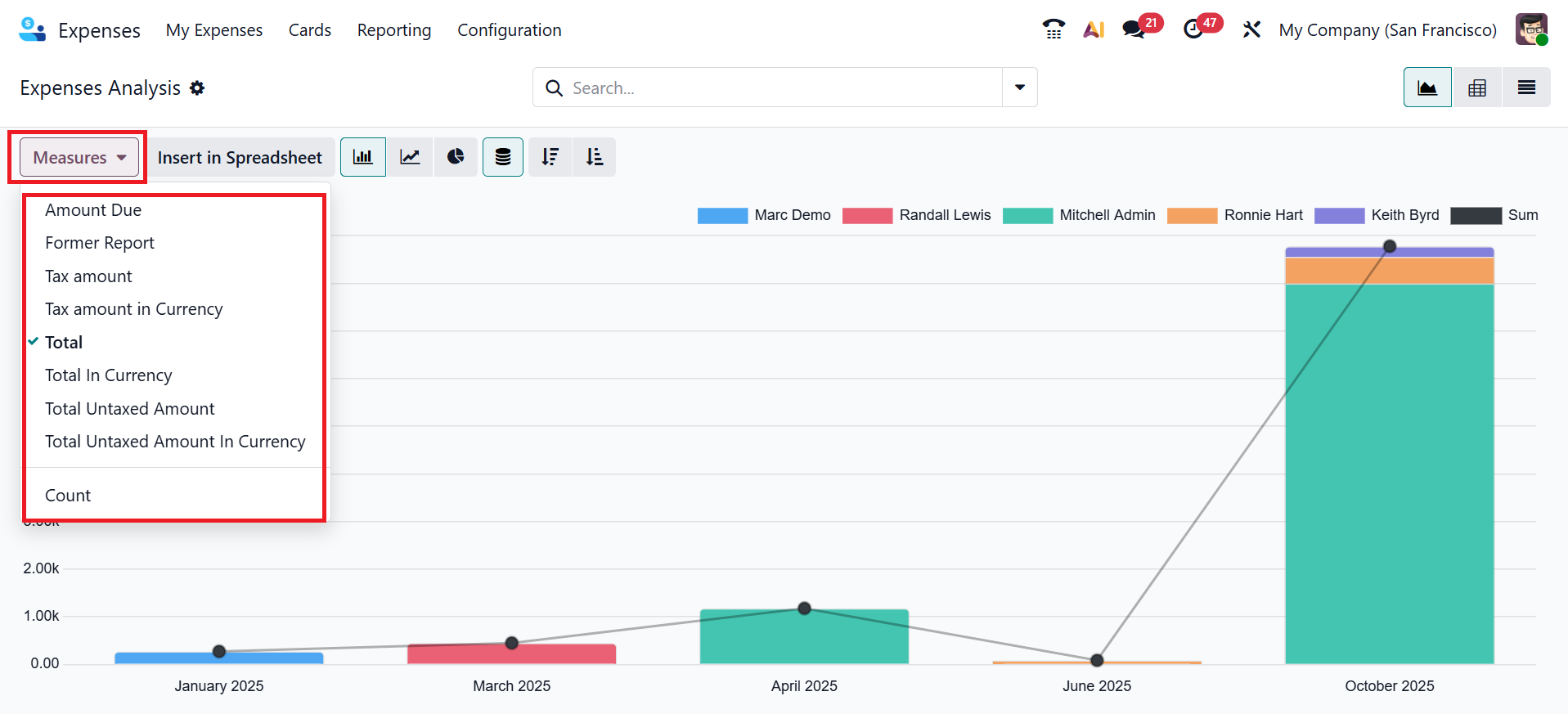This screenshot has width=1568, height=714.
Task: Open the pivot table view
Action: (1476, 88)
